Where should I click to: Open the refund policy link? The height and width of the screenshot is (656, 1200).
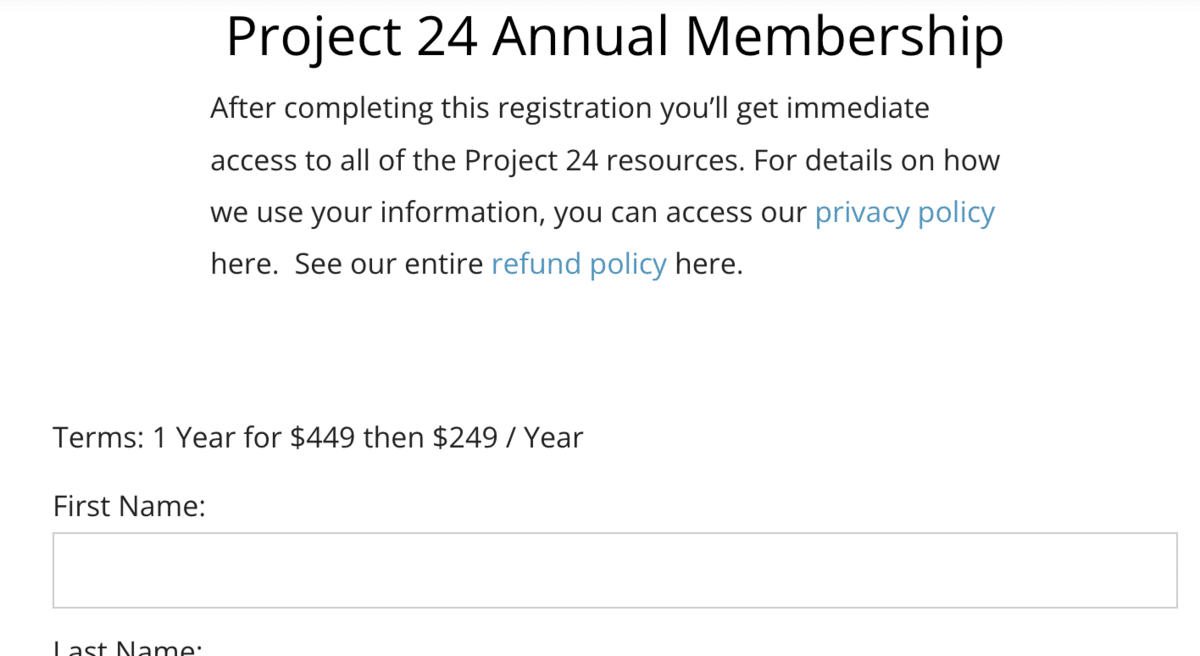(x=578, y=264)
